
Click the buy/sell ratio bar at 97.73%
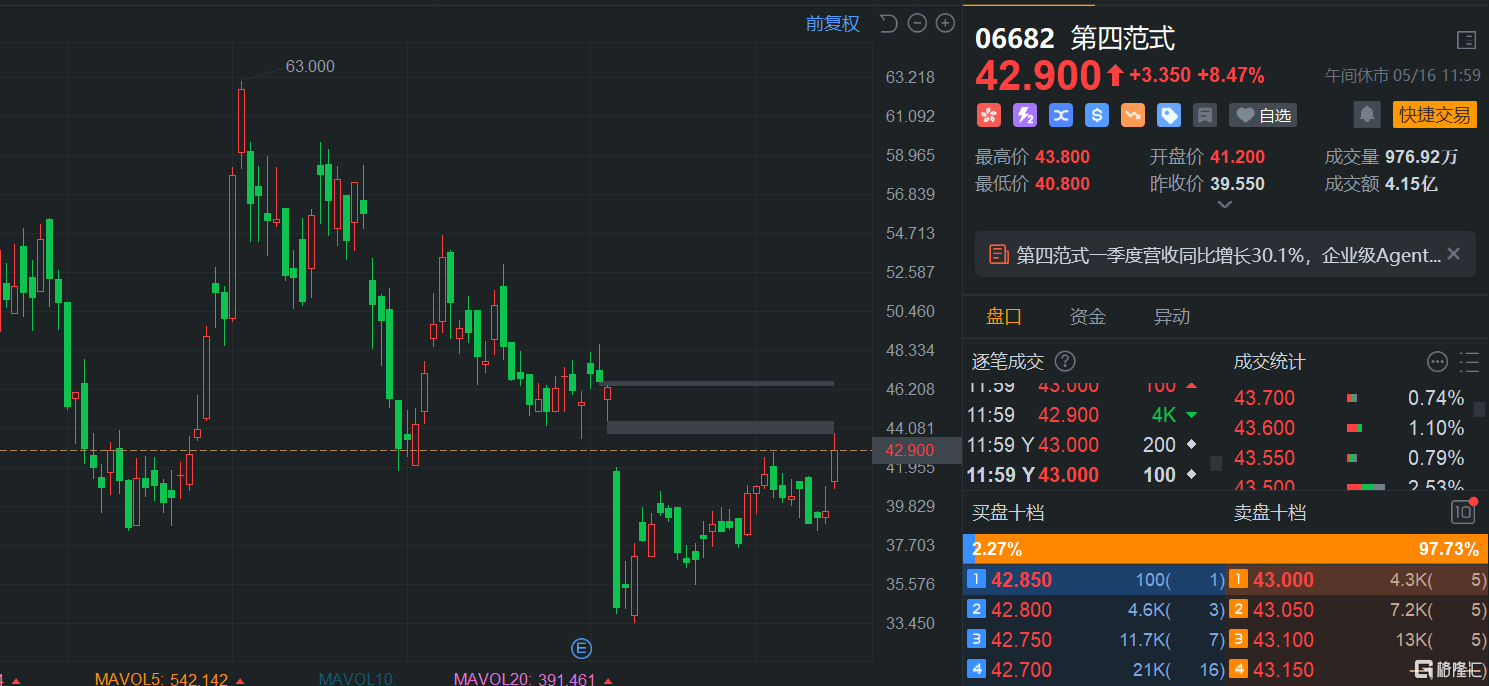pos(1224,549)
